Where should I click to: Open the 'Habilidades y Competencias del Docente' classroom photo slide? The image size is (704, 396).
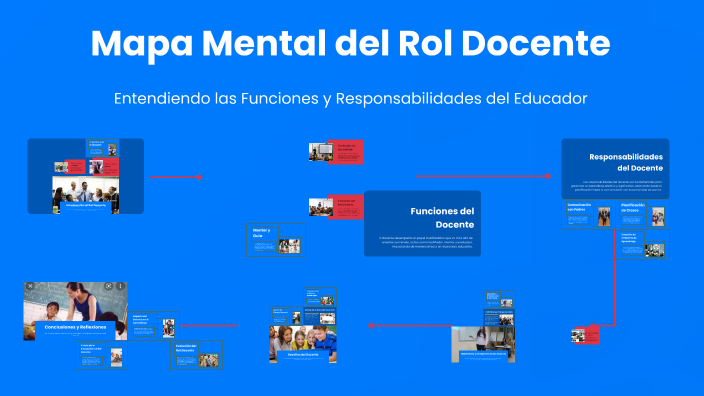pyautogui.click(x=483, y=344)
